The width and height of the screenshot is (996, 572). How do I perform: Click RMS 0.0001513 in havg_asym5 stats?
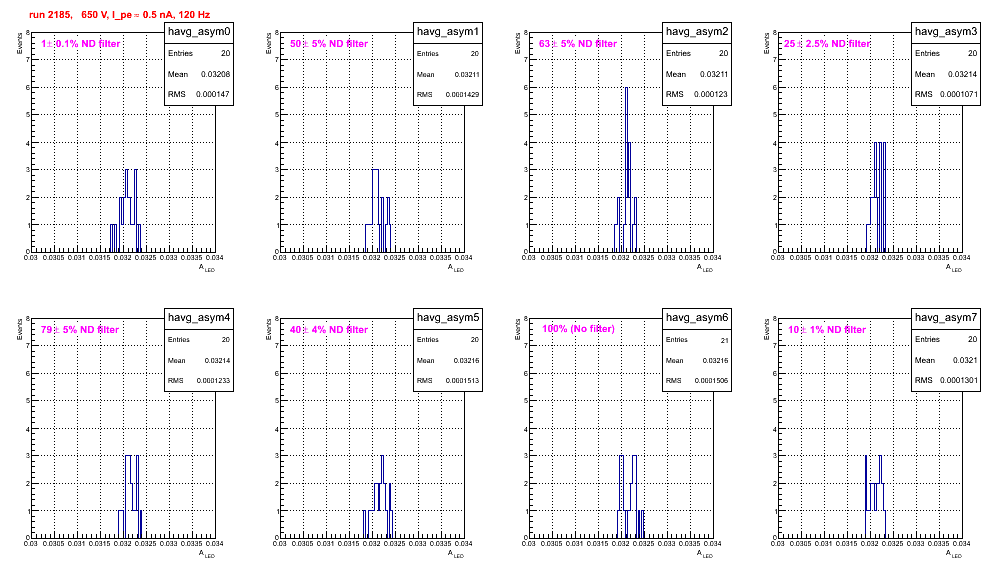[448, 381]
